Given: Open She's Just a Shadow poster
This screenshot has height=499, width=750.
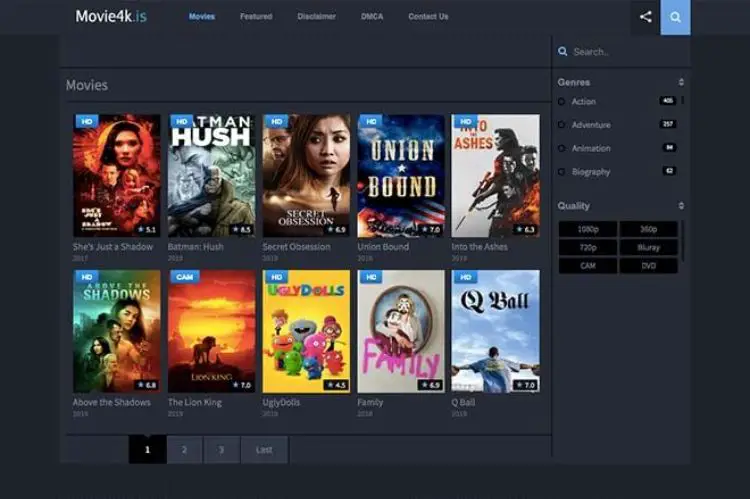Looking at the screenshot, I should (117, 176).
